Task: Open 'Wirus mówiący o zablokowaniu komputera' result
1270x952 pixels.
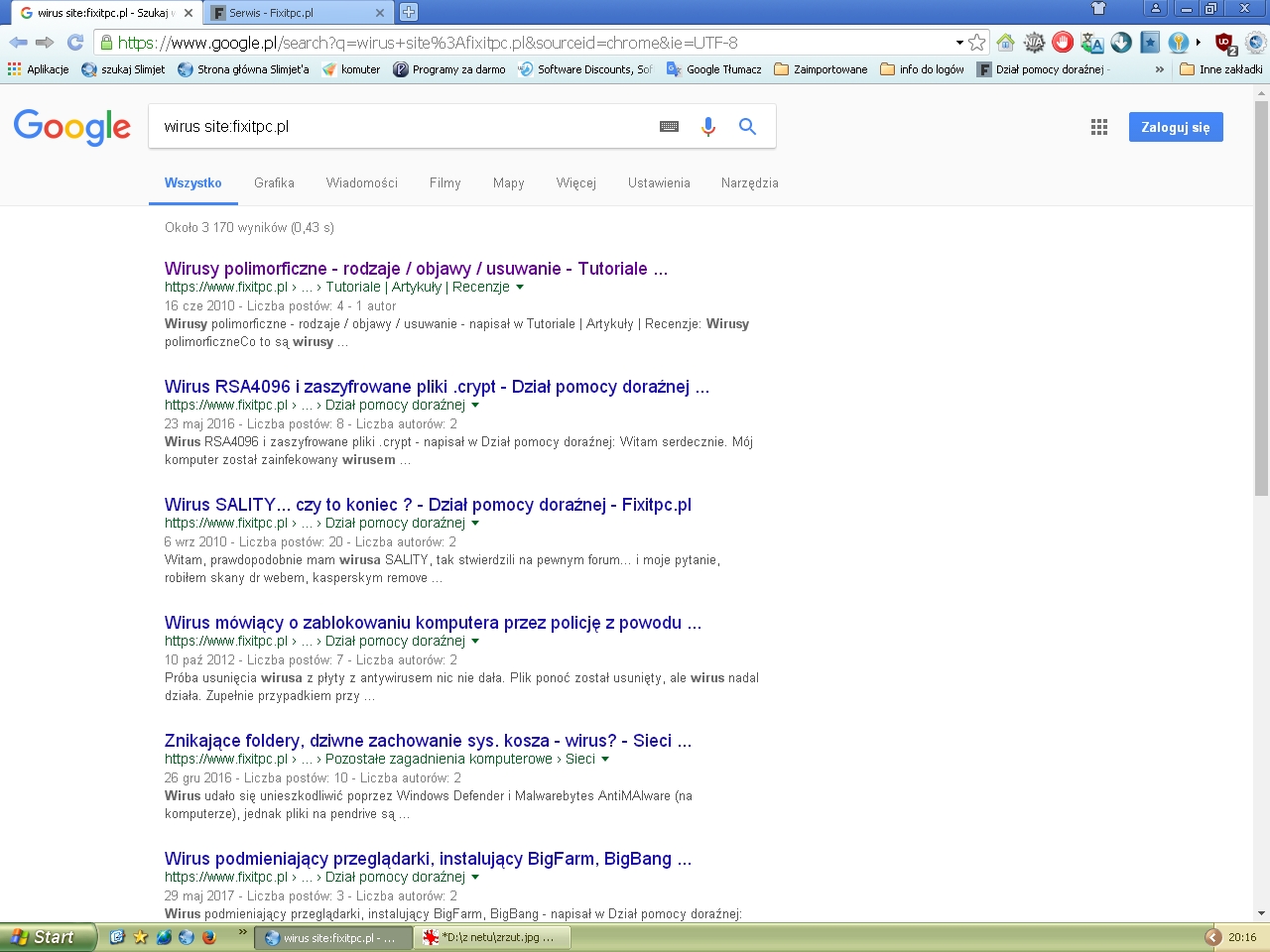Action: pos(433,623)
